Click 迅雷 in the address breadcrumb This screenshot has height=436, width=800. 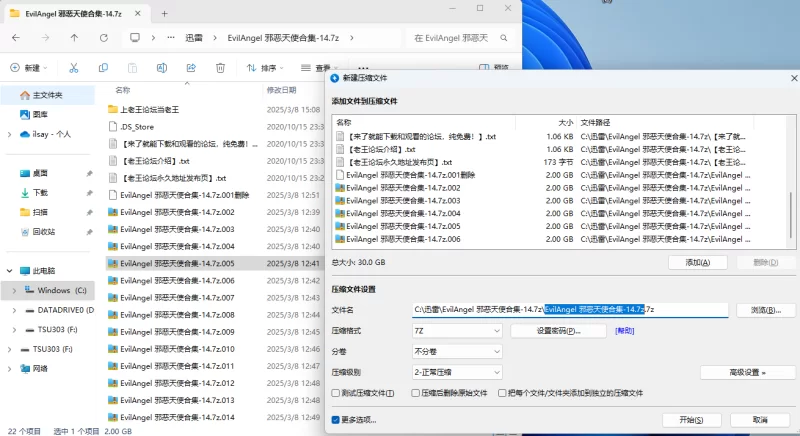coord(194,38)
